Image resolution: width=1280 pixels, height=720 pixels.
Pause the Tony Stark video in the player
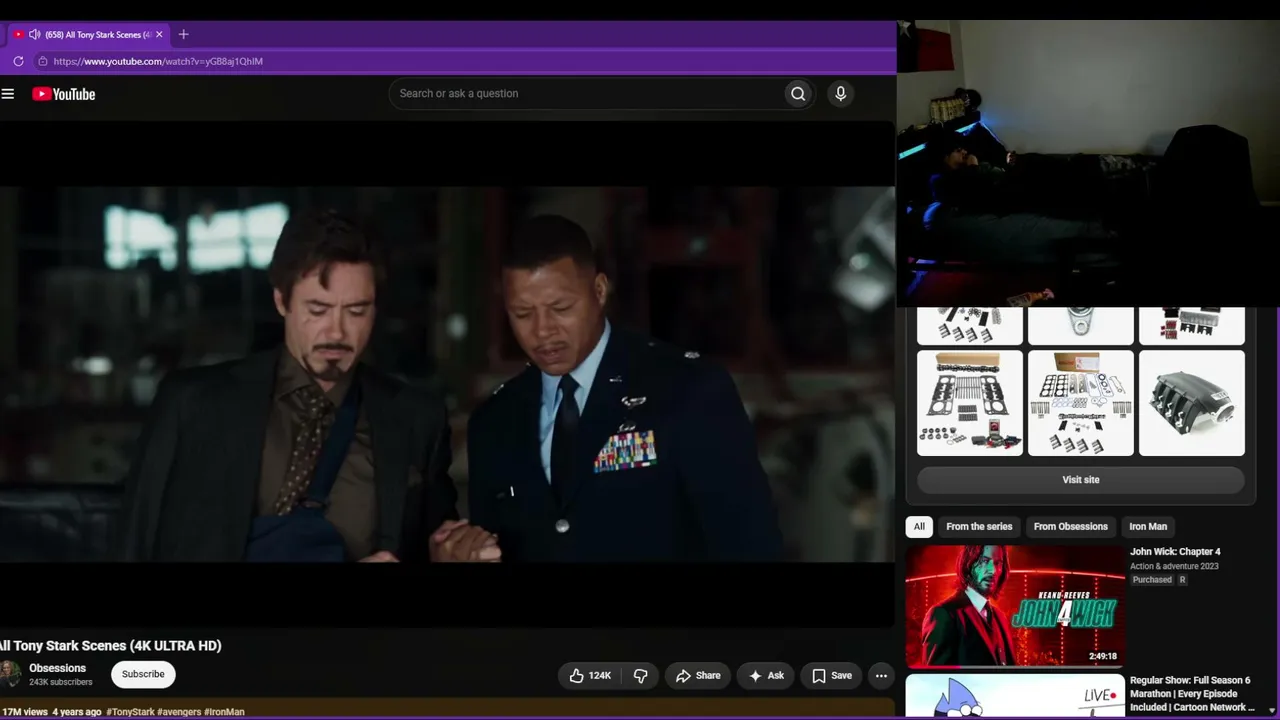(447, 374)
